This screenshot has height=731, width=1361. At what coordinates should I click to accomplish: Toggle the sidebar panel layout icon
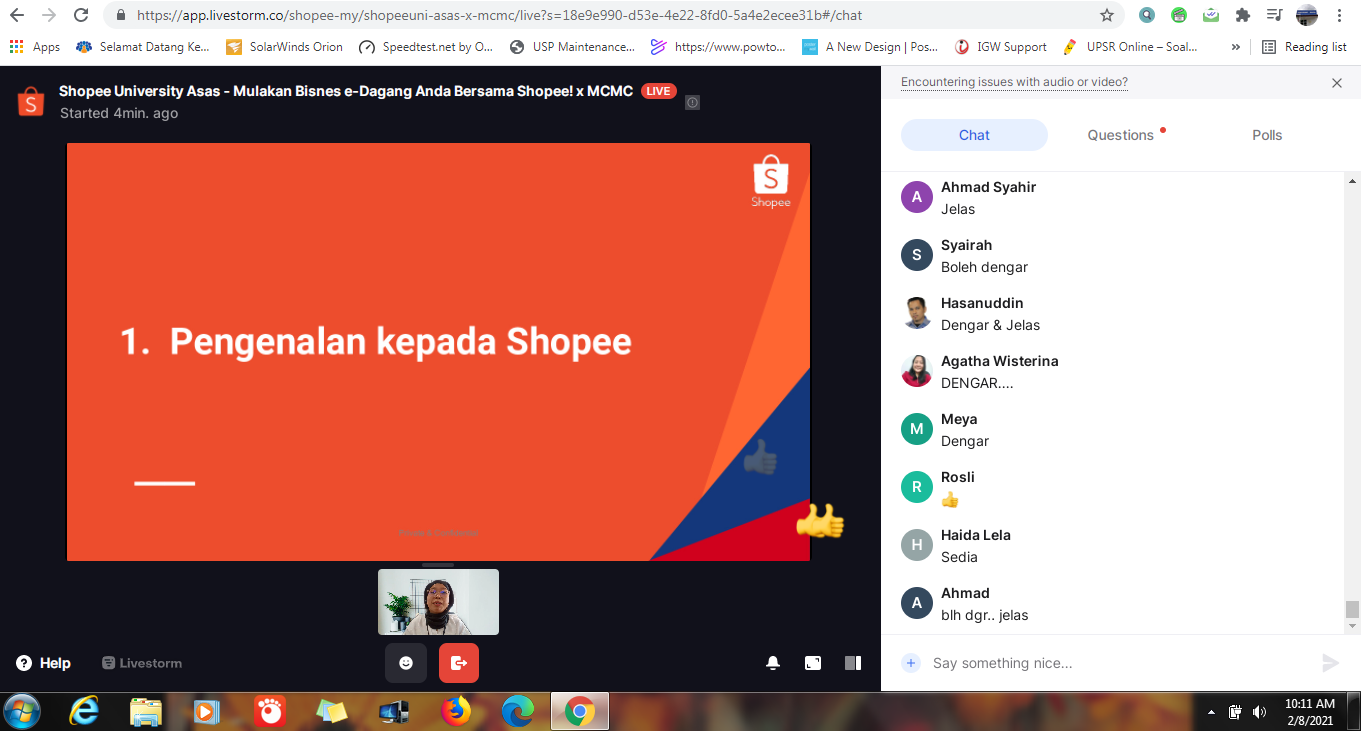click(853, 663)
